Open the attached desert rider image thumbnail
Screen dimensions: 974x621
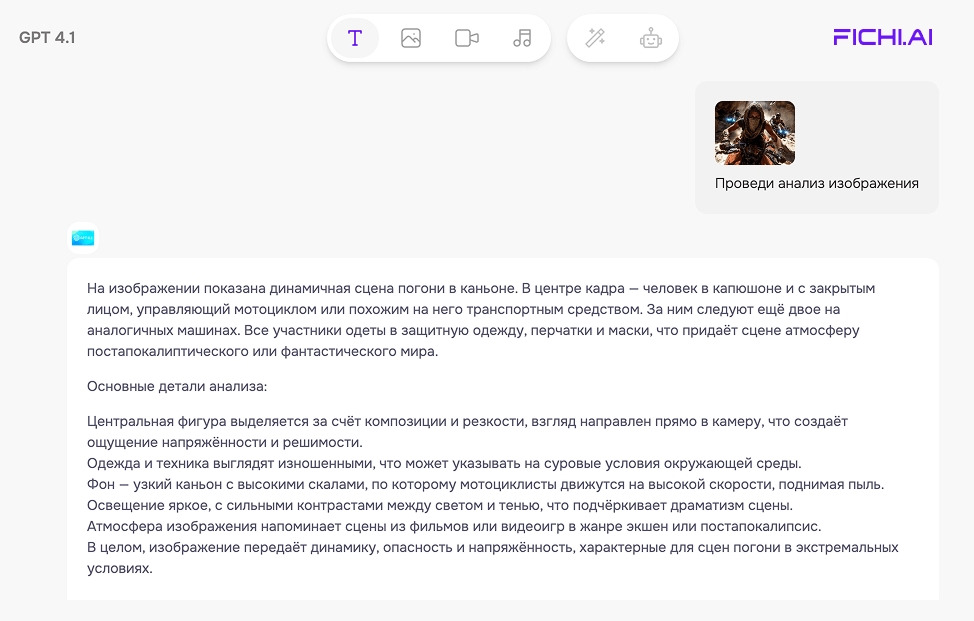(755, 133)
